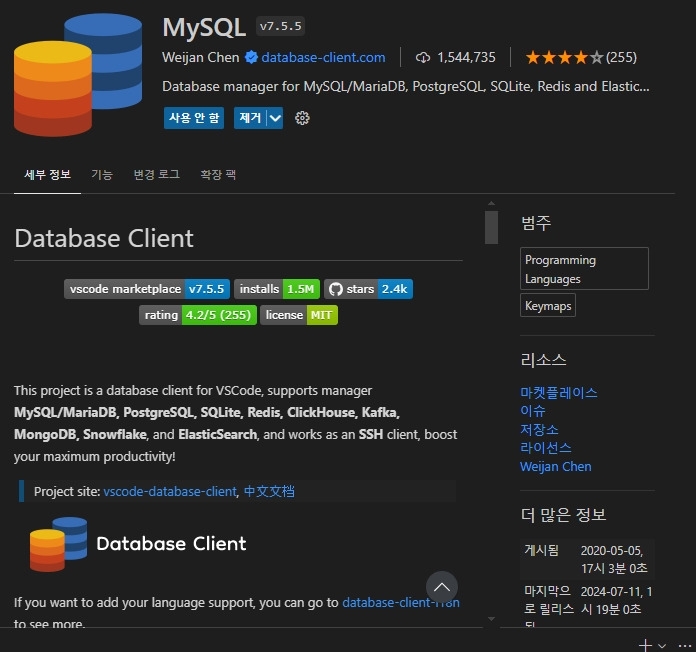Click the verified publisher badge icon
Image resolution: width=696 pixels, height=652 pixels.
click(251, 57)
